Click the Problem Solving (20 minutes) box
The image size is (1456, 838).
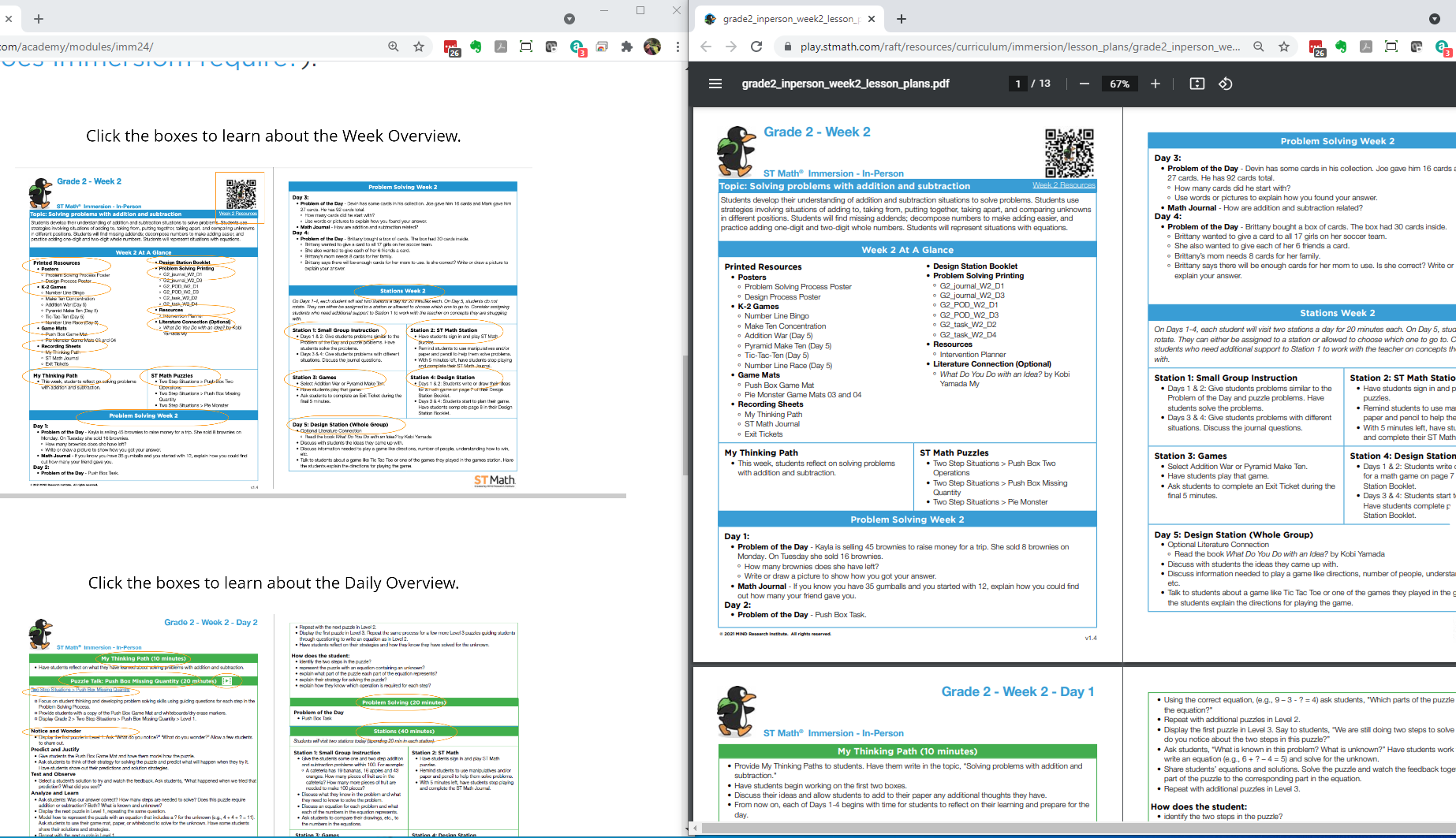403,702
